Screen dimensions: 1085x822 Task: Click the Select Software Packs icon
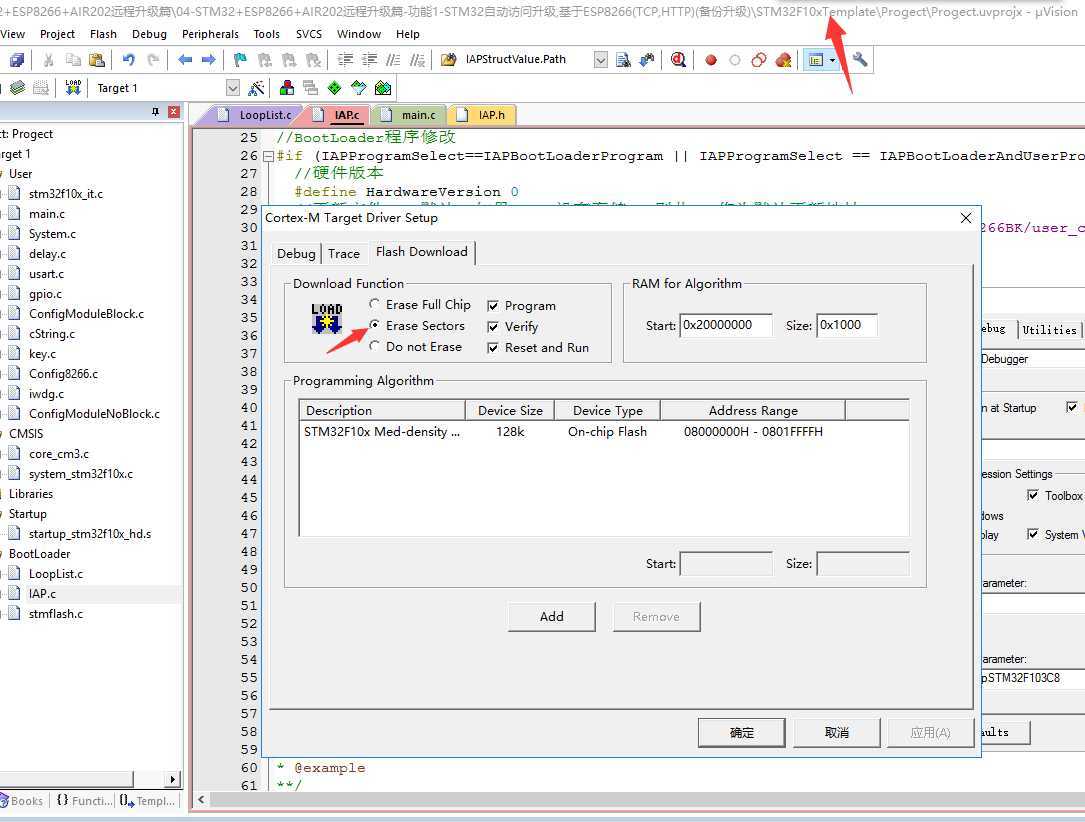[x=358, y=88]
